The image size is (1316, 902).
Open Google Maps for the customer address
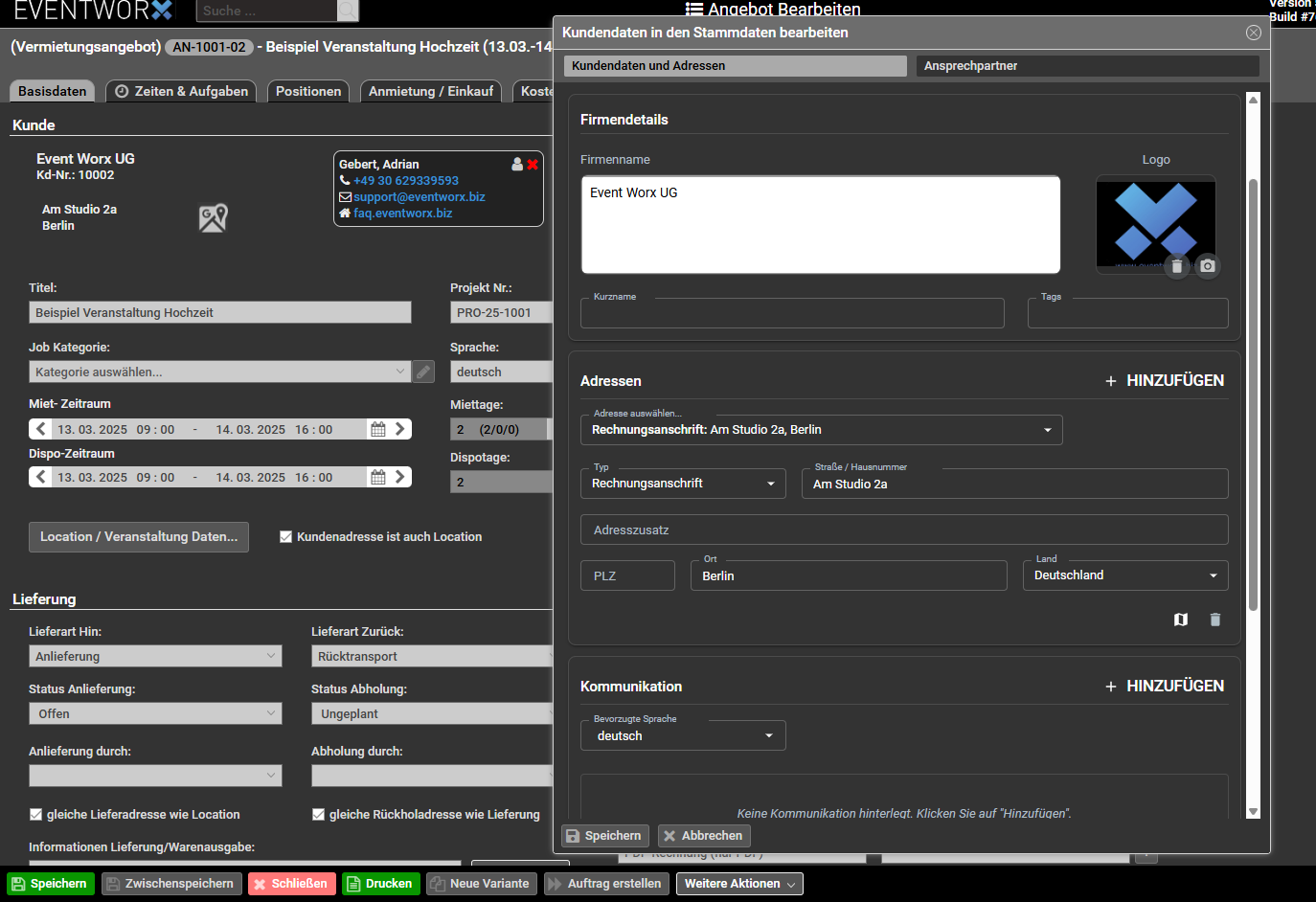[x=213, y=218]
